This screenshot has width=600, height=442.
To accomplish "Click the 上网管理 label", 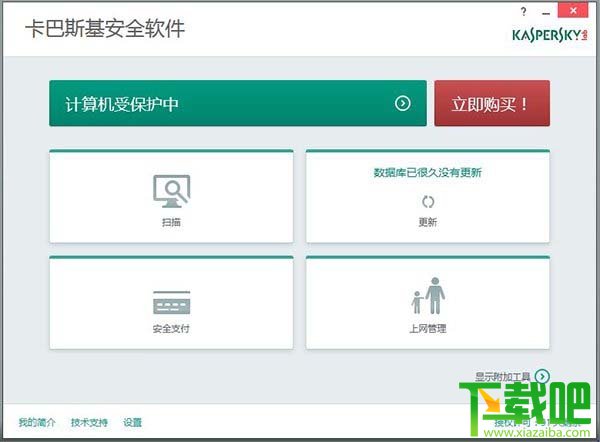I will (428, 328).
